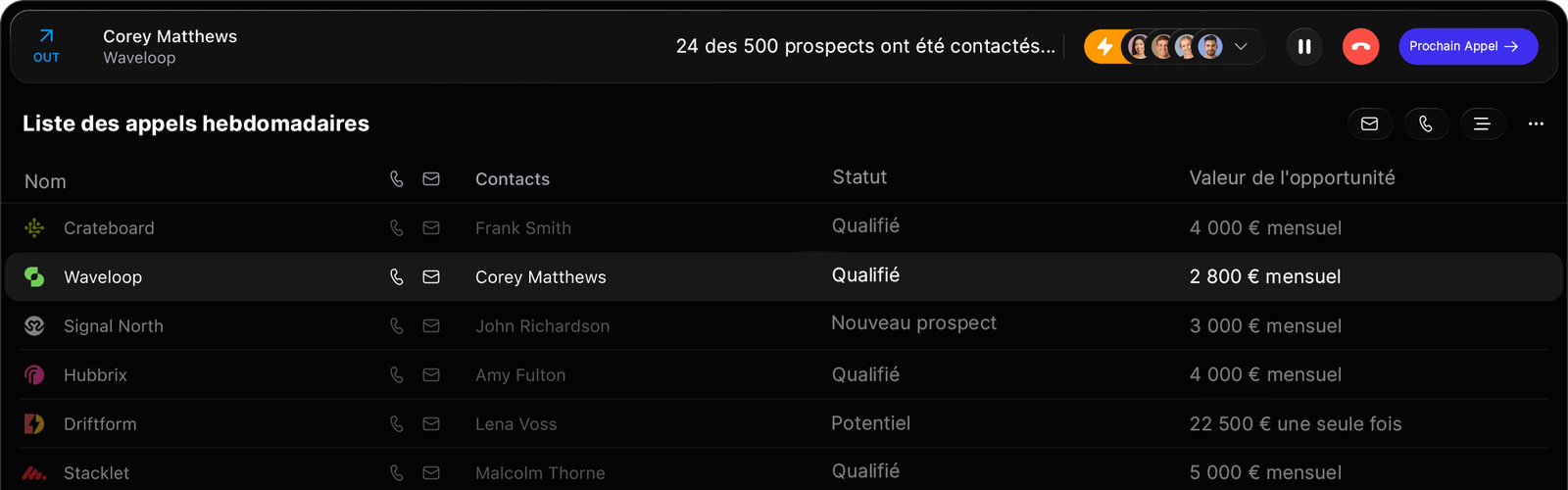Pause the call campaign

(x=1304, y=46)
